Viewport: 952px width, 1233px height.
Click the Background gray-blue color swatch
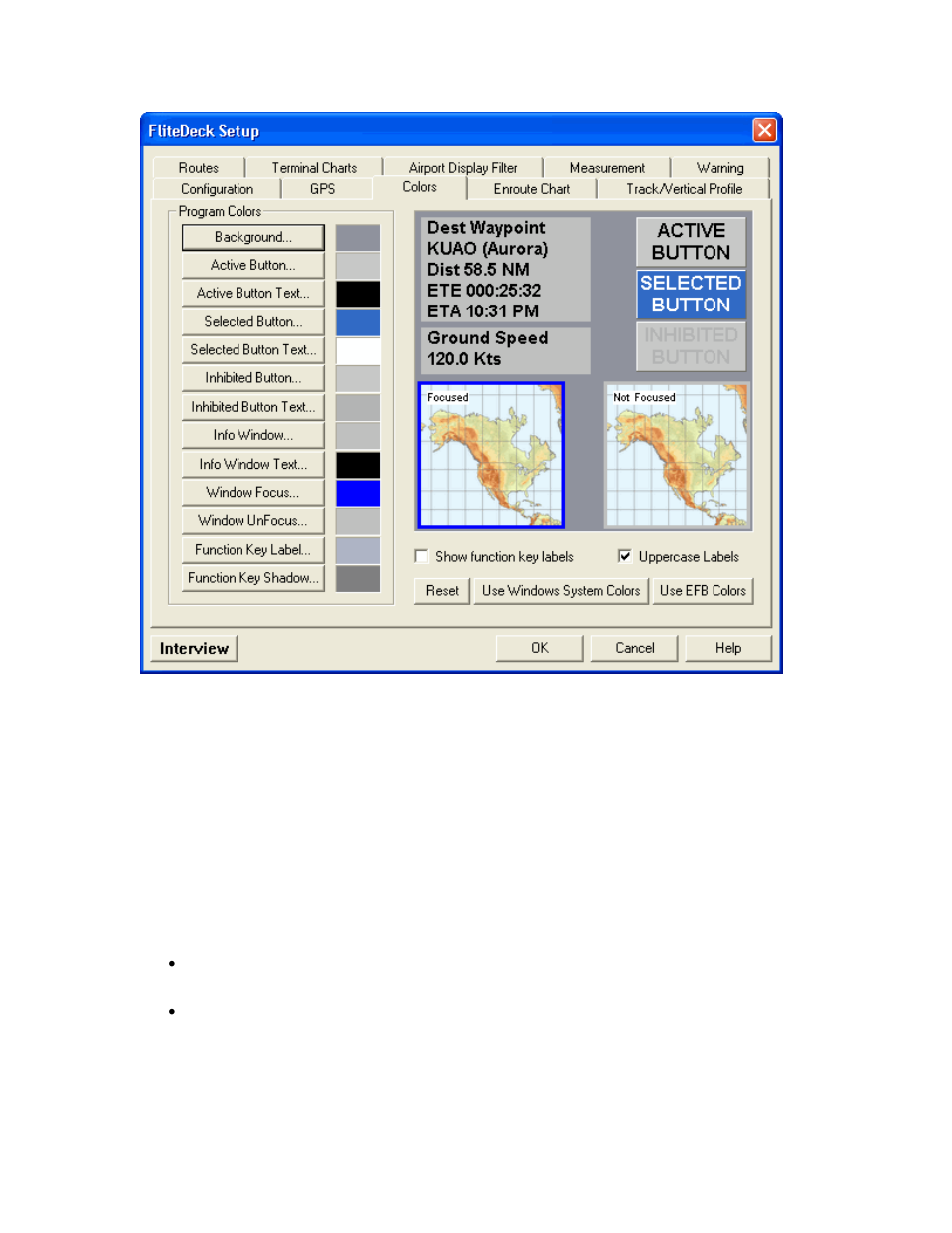(358, 238)
